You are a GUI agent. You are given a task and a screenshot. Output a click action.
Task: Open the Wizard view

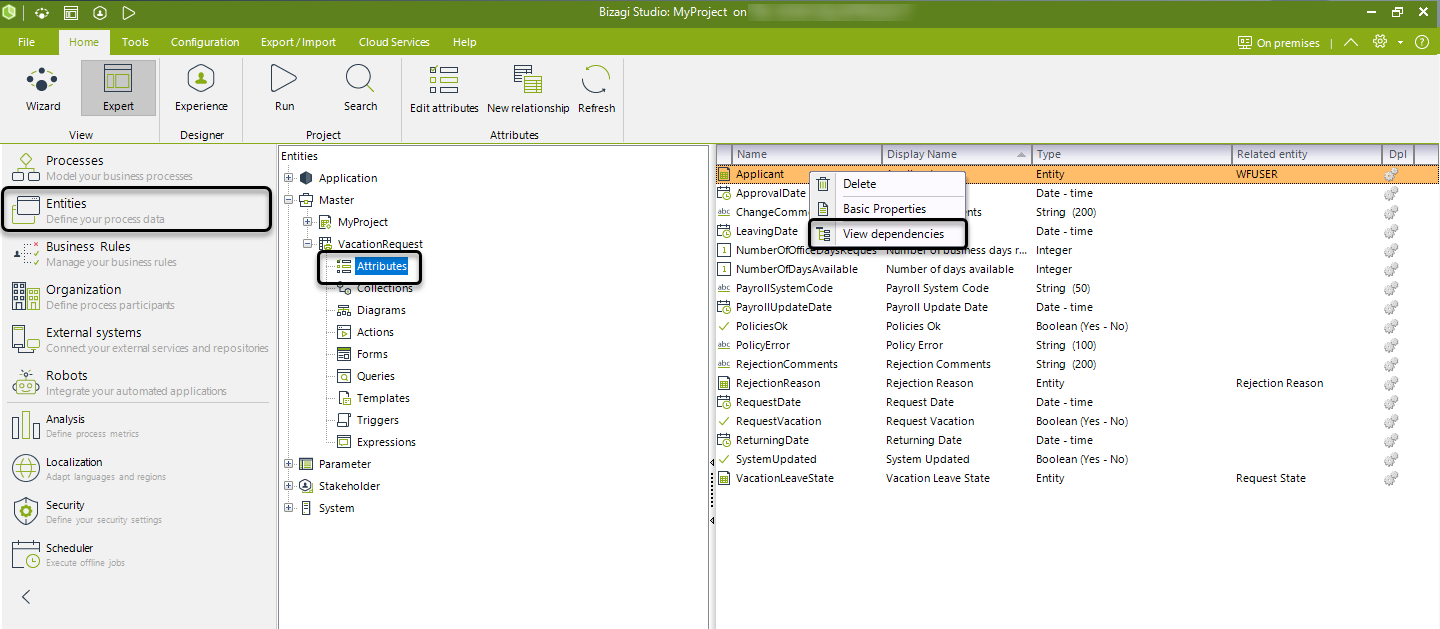coord(43,88)
